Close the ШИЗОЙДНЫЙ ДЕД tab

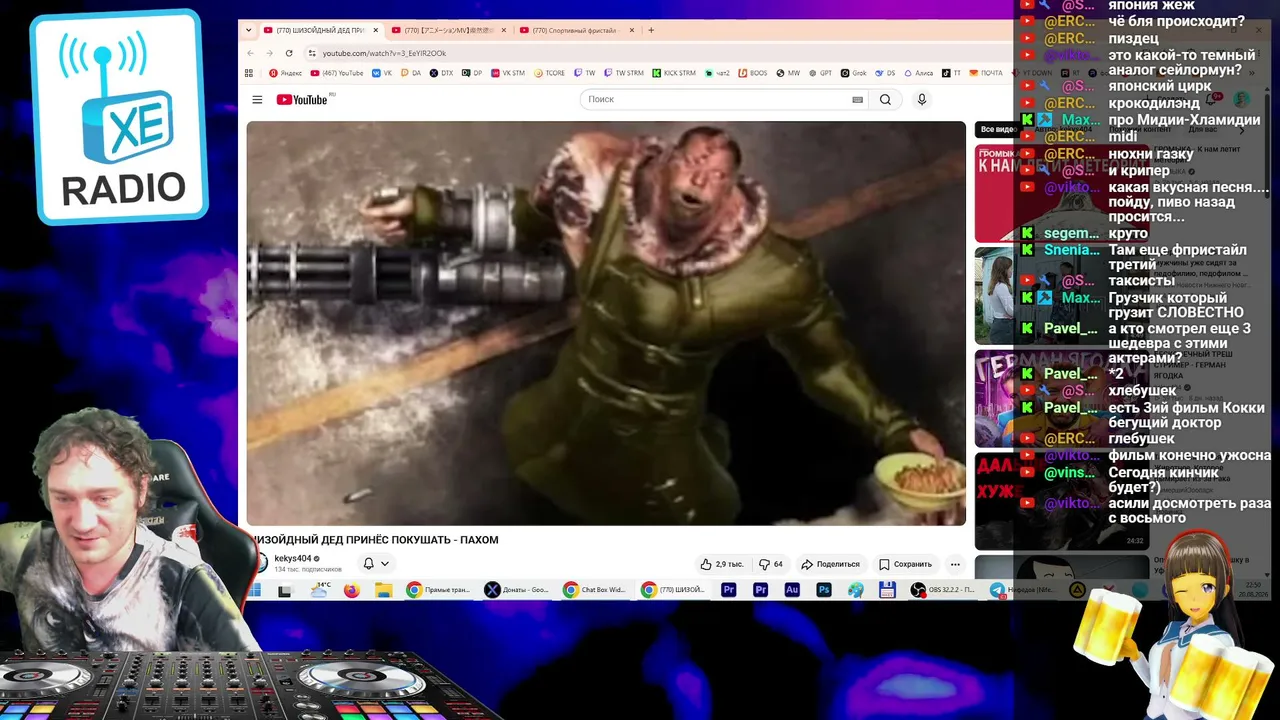pos(376,30)
